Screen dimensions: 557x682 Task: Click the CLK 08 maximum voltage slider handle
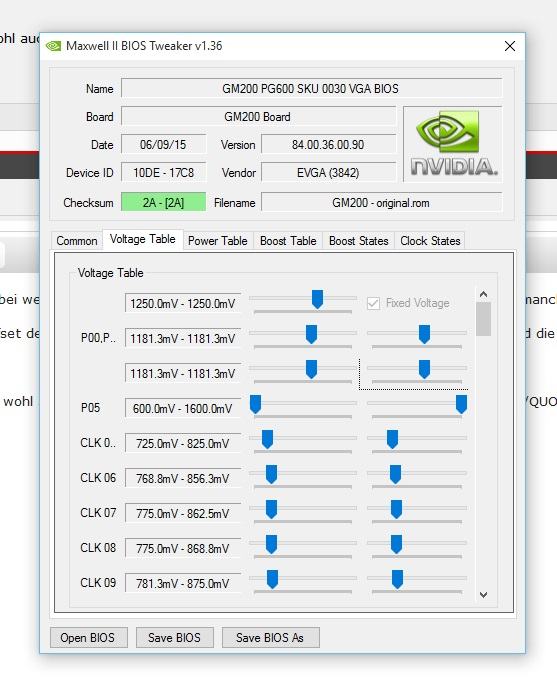point(396,545)
